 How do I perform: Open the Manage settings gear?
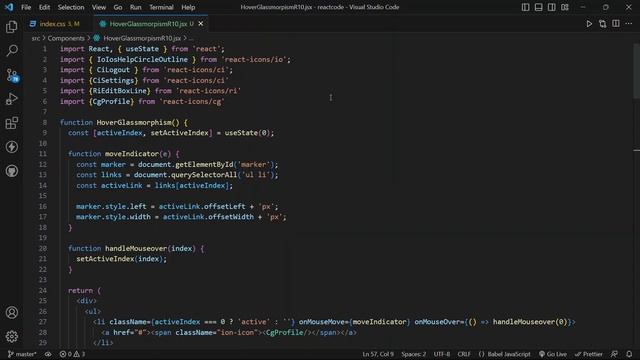(11, 336)
